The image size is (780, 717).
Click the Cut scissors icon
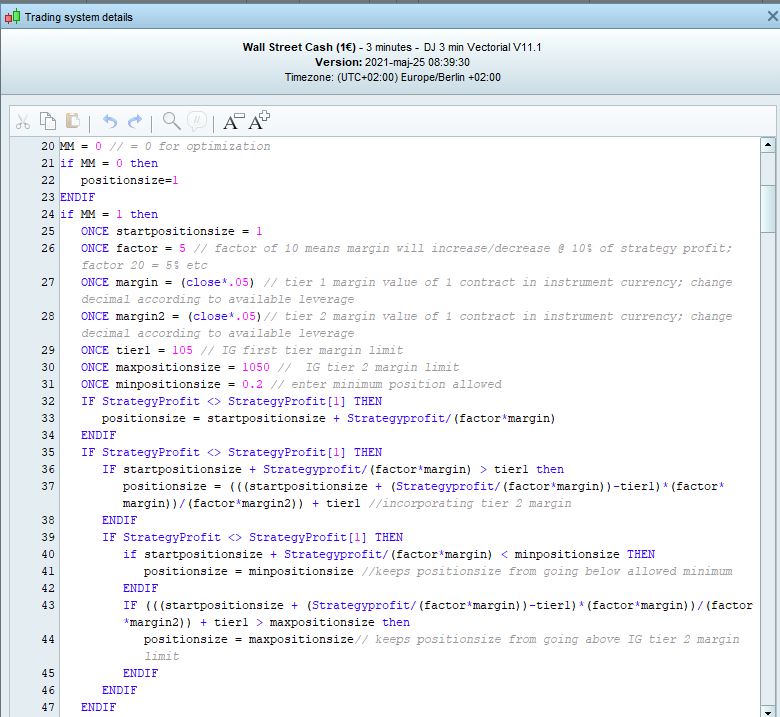pyautogui.click(x=22, y=121)
